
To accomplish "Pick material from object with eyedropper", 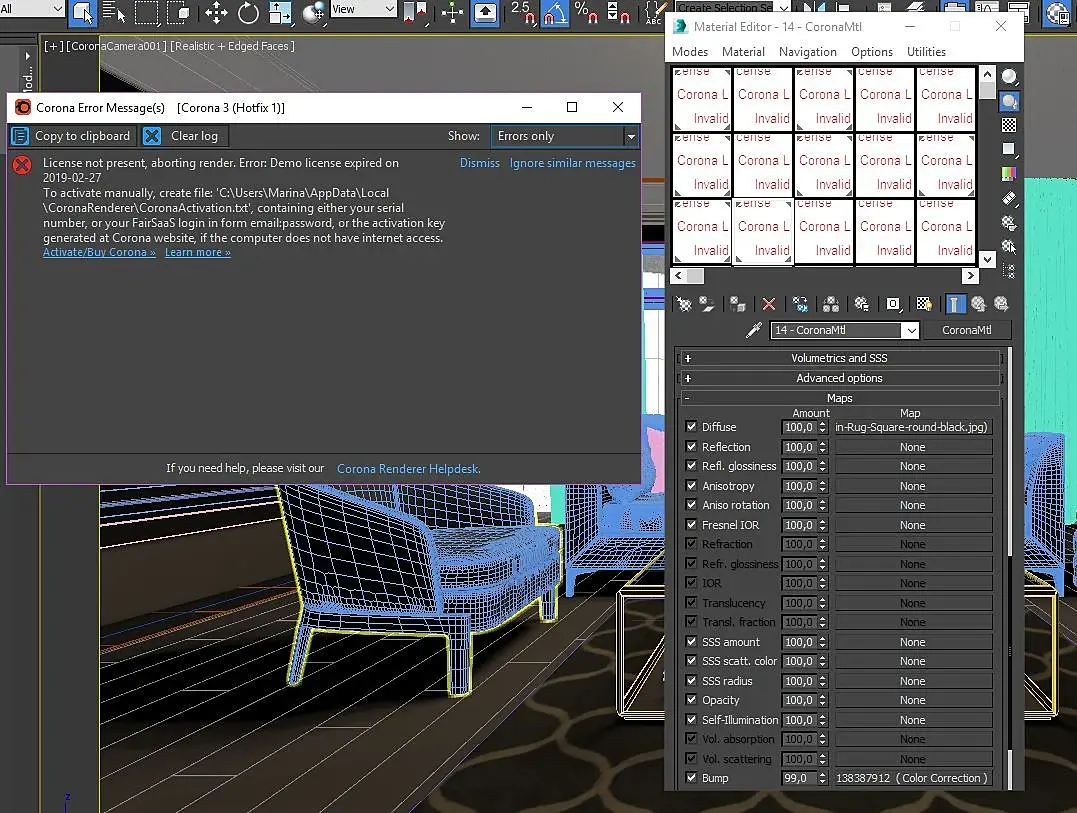I will [755, 330].
